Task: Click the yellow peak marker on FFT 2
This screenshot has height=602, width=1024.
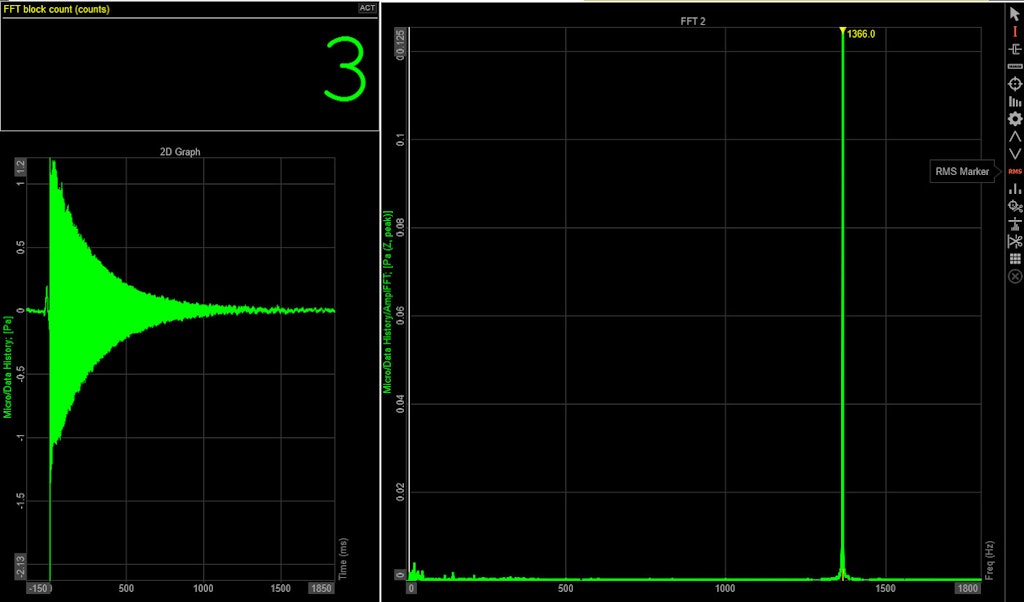Action: (x=845, y=31)
